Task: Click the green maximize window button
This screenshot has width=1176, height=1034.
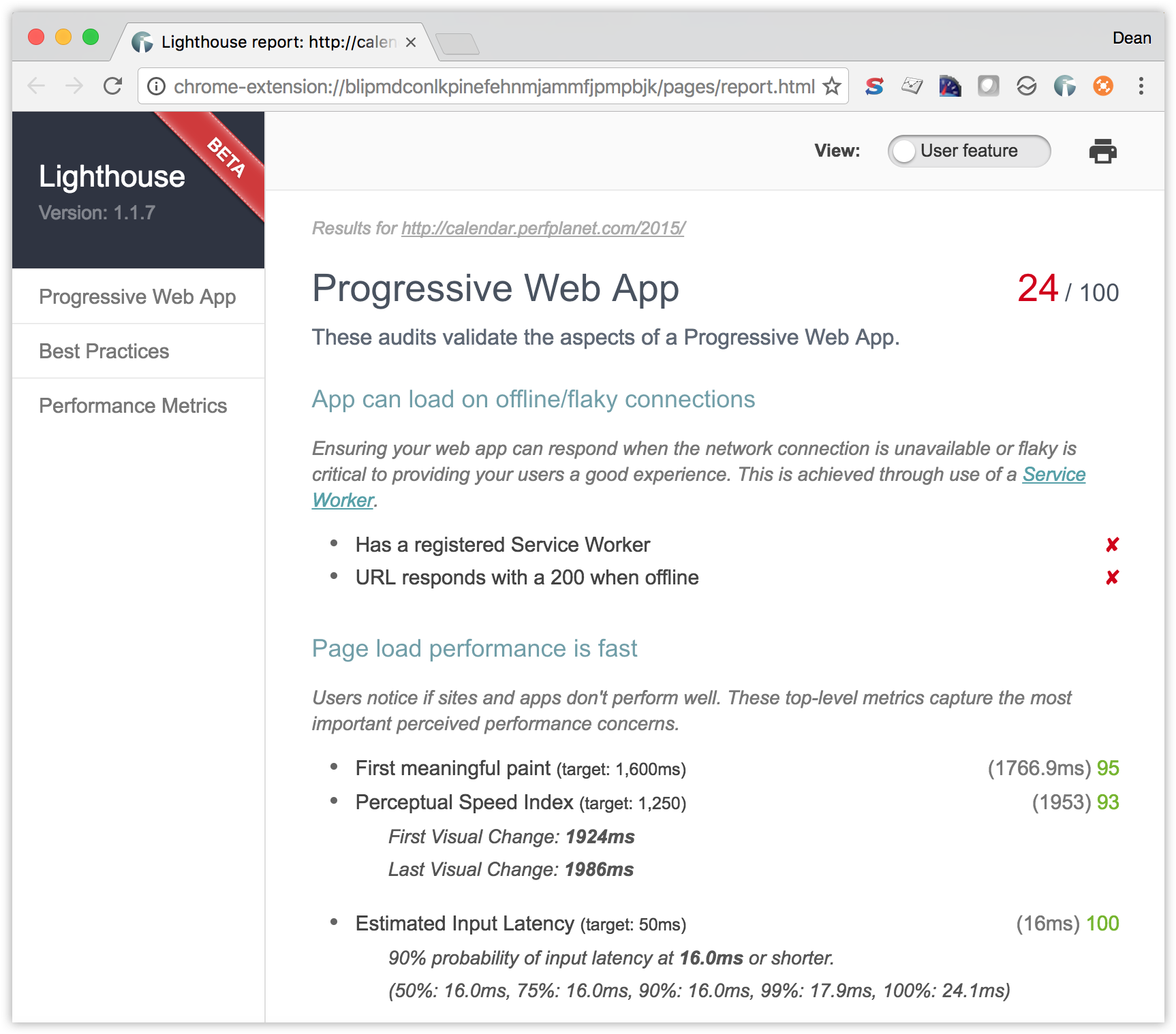Action: [91, 37]
